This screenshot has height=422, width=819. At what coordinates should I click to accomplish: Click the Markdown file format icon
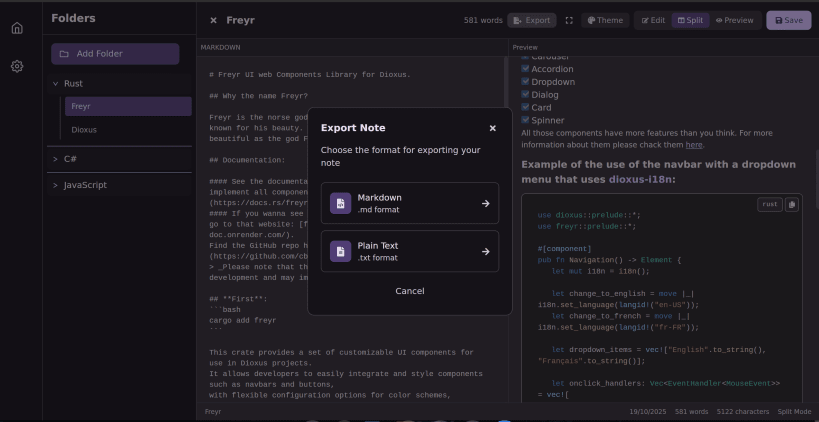click(x=340, y=203)
